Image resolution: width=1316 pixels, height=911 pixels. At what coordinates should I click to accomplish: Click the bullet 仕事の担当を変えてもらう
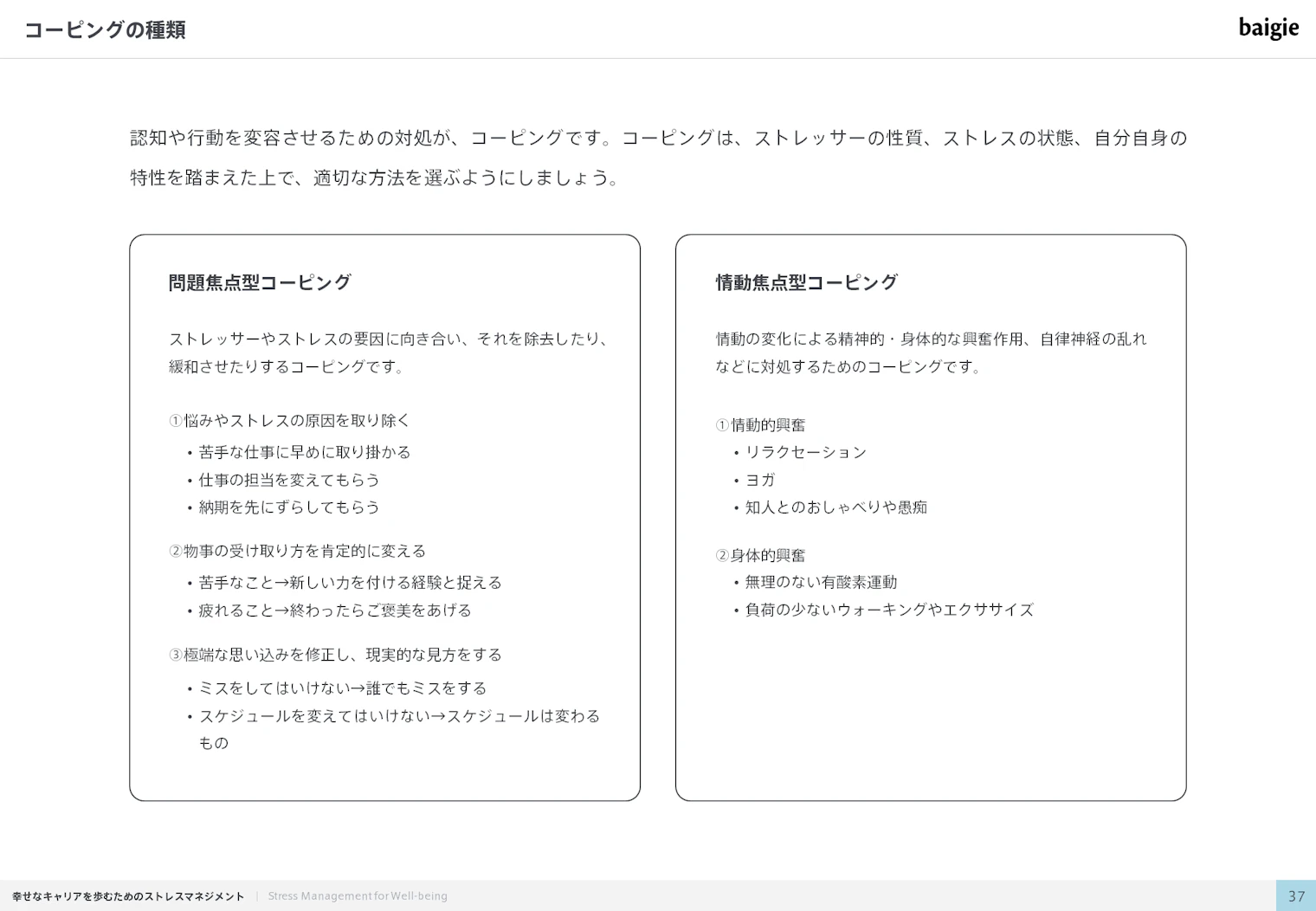[x=289, y=480]
